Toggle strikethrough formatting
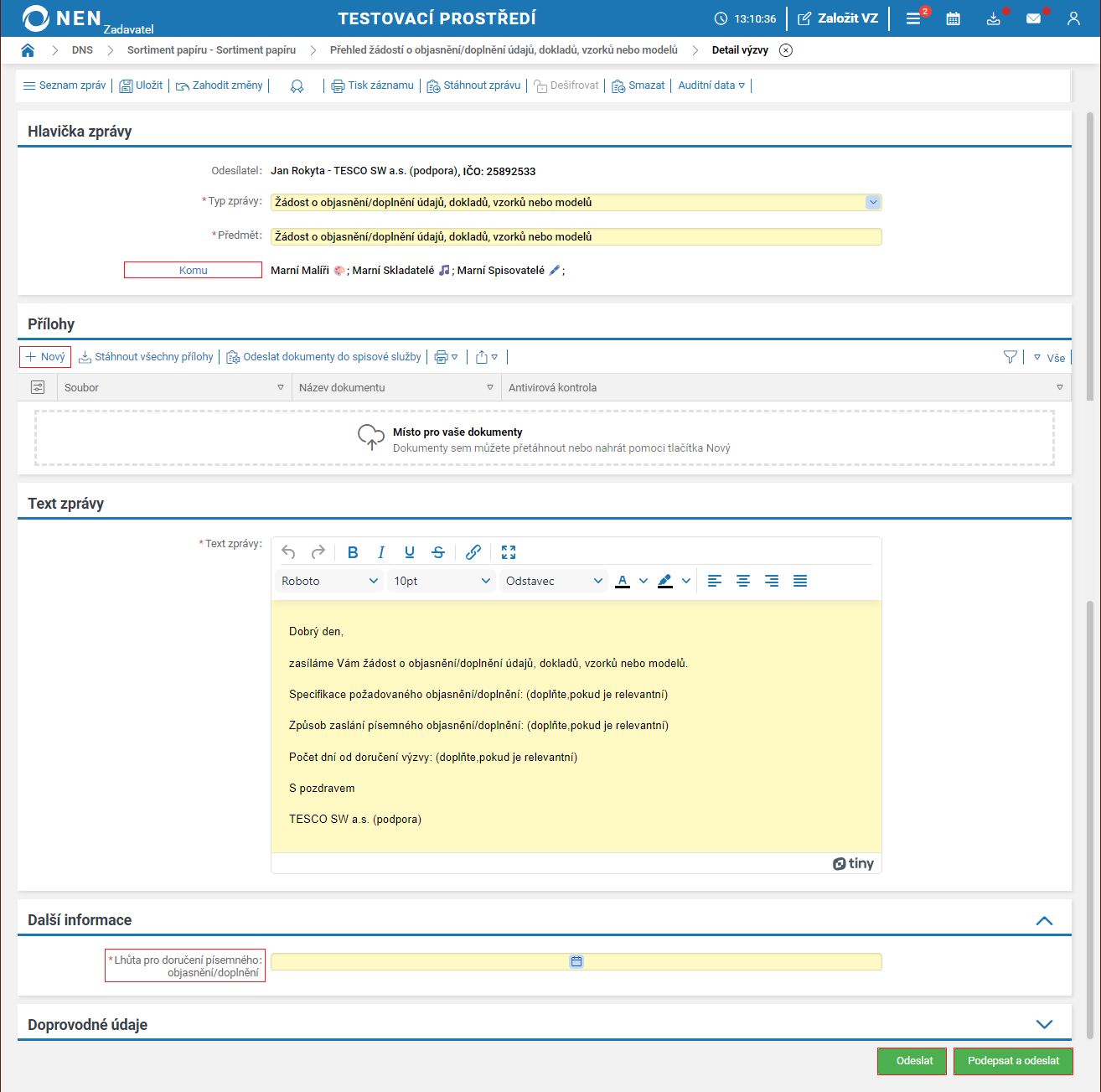The width and height of the screenshot is (1101, 1092). [x=438, y=552]
